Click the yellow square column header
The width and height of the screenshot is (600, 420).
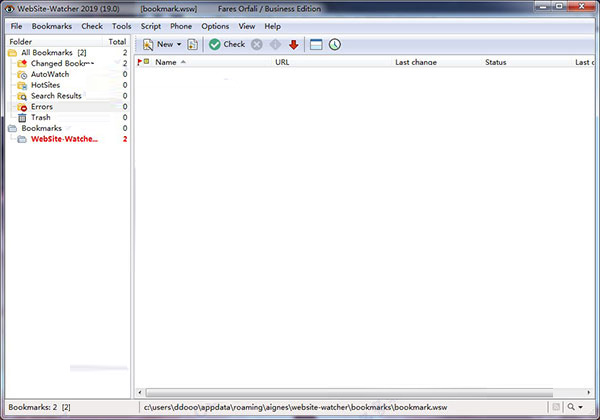[x=147, y=61]
